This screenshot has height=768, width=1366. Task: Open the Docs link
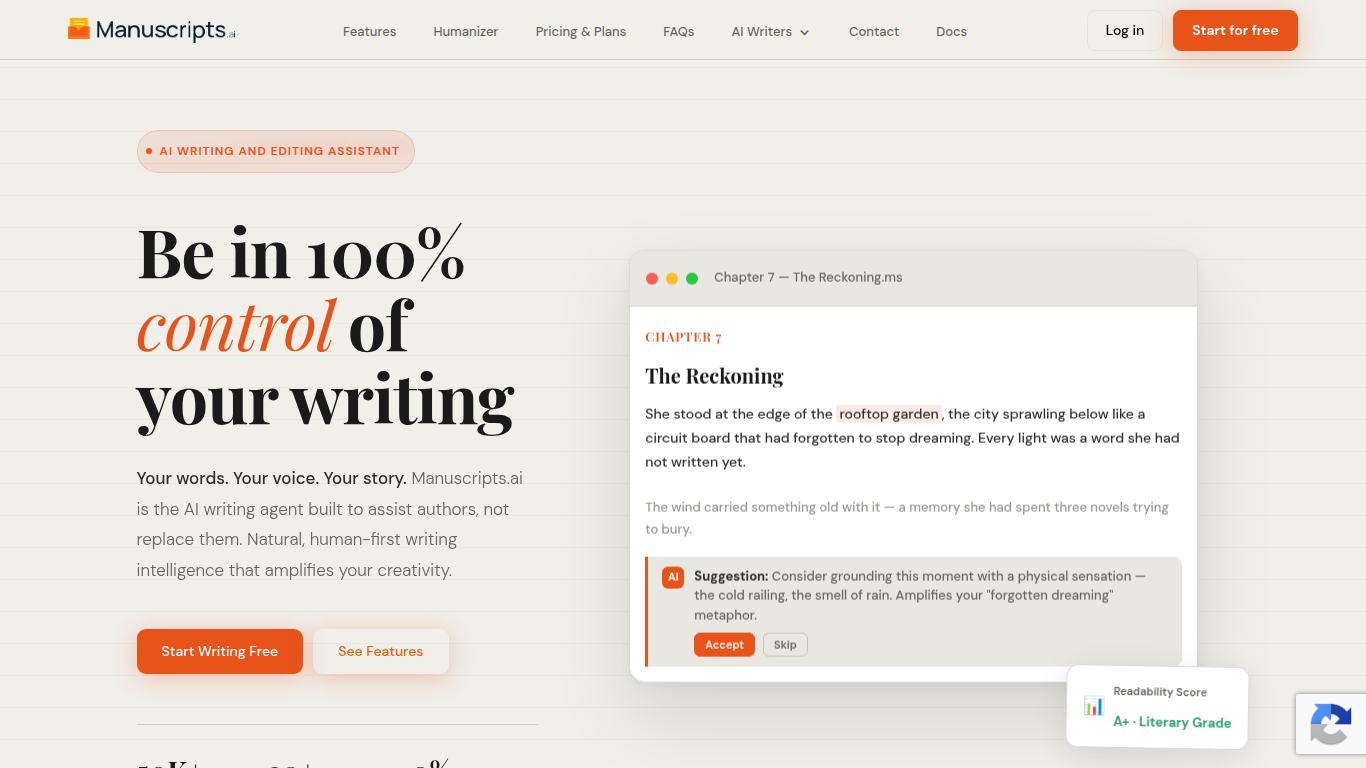coord(951,31)
